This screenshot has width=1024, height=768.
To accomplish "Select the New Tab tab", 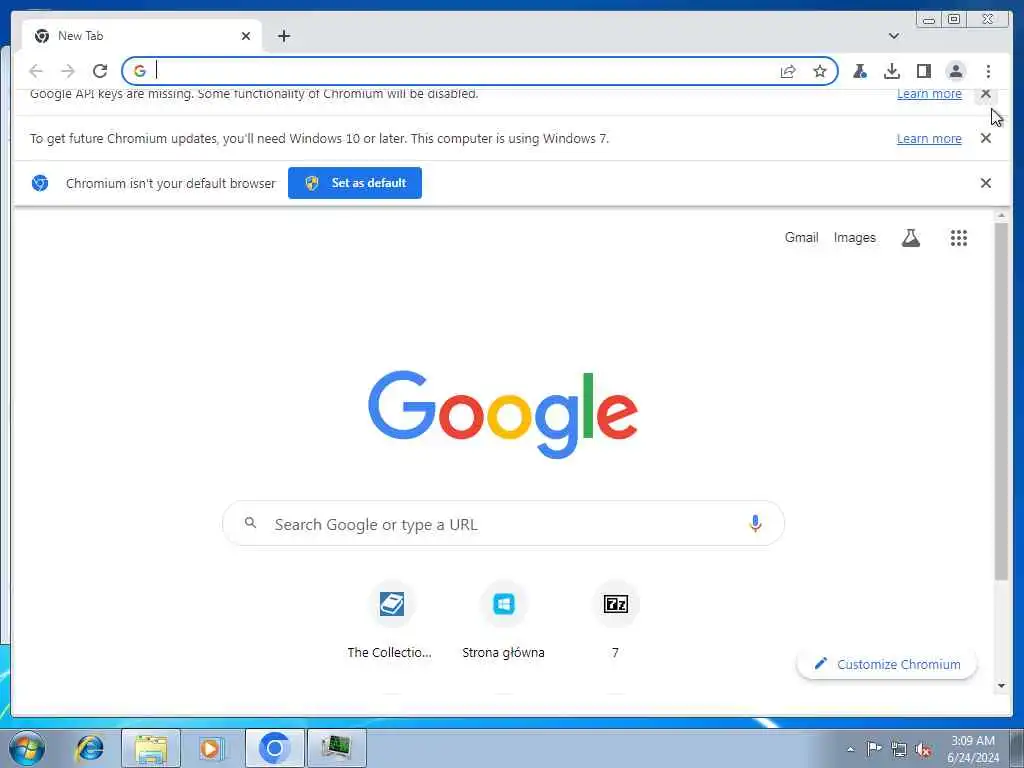I will tap(141, 36).
